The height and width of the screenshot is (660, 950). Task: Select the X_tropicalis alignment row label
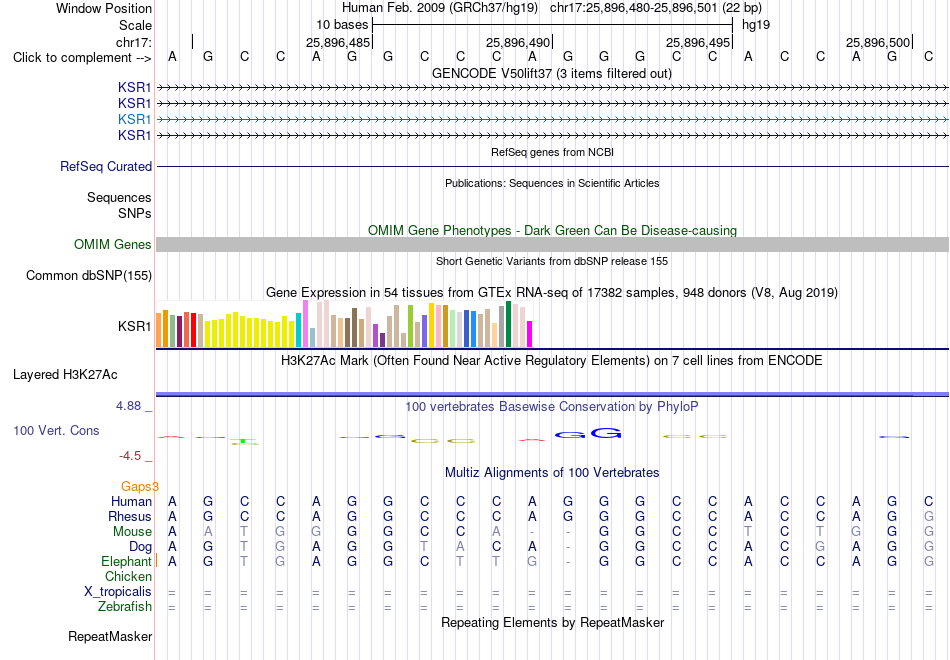118,592
